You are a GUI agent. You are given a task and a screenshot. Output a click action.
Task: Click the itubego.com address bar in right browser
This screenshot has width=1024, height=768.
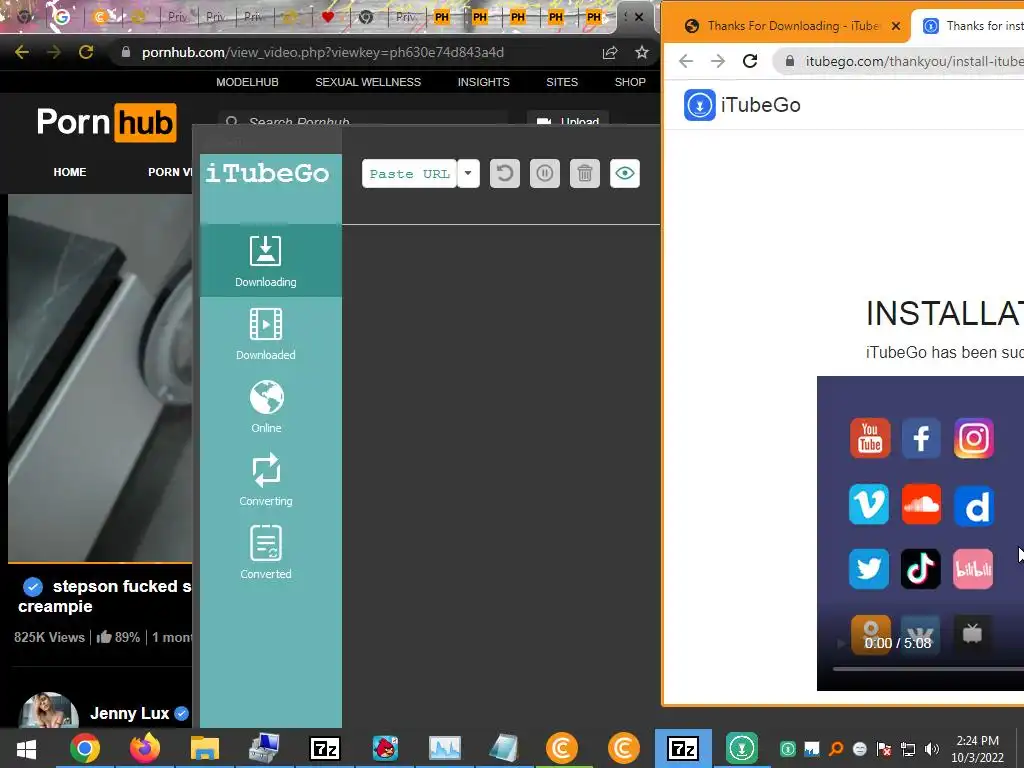(x=899, y=61)
